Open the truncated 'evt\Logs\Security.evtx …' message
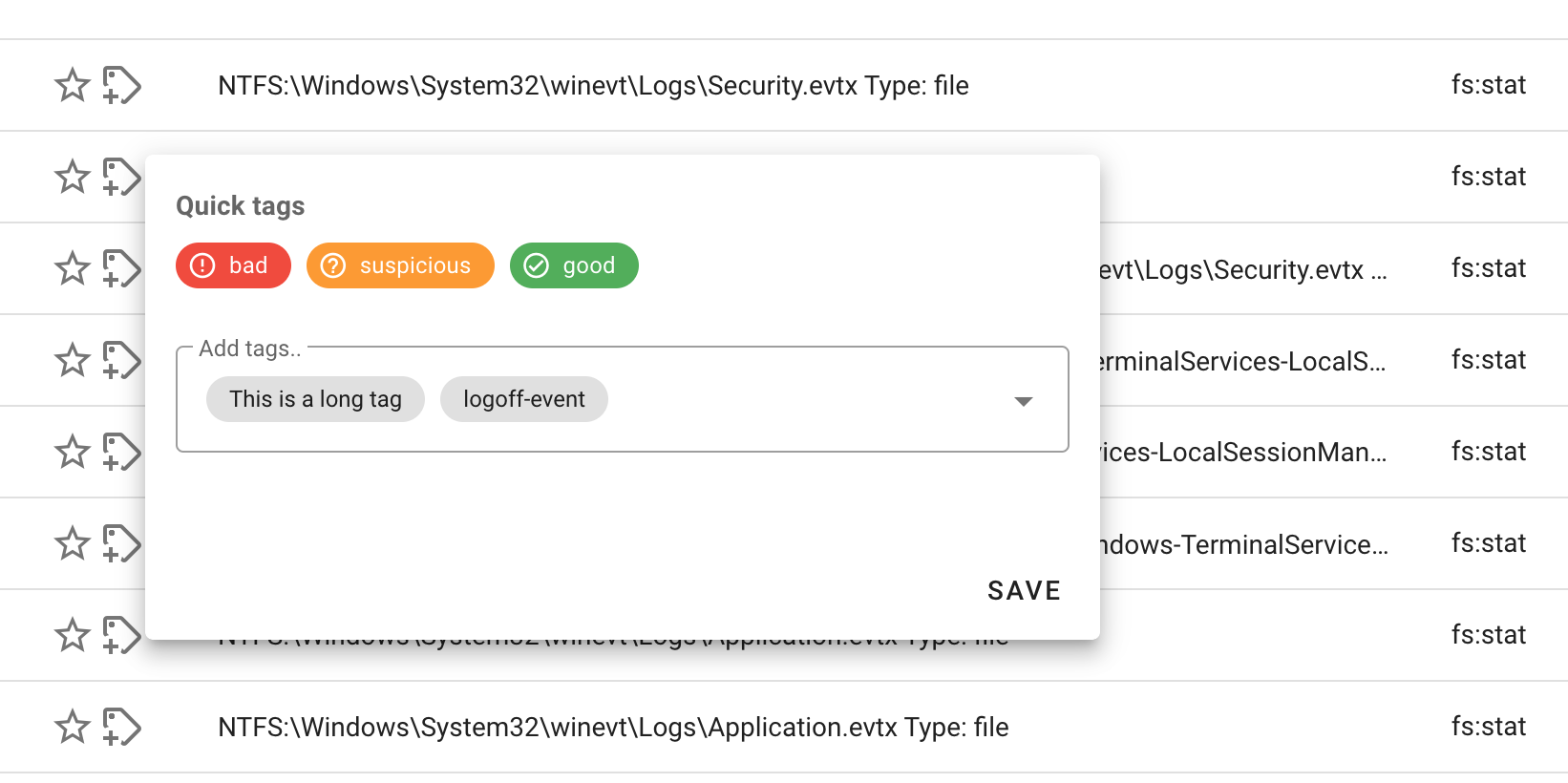 point(1243,269)
